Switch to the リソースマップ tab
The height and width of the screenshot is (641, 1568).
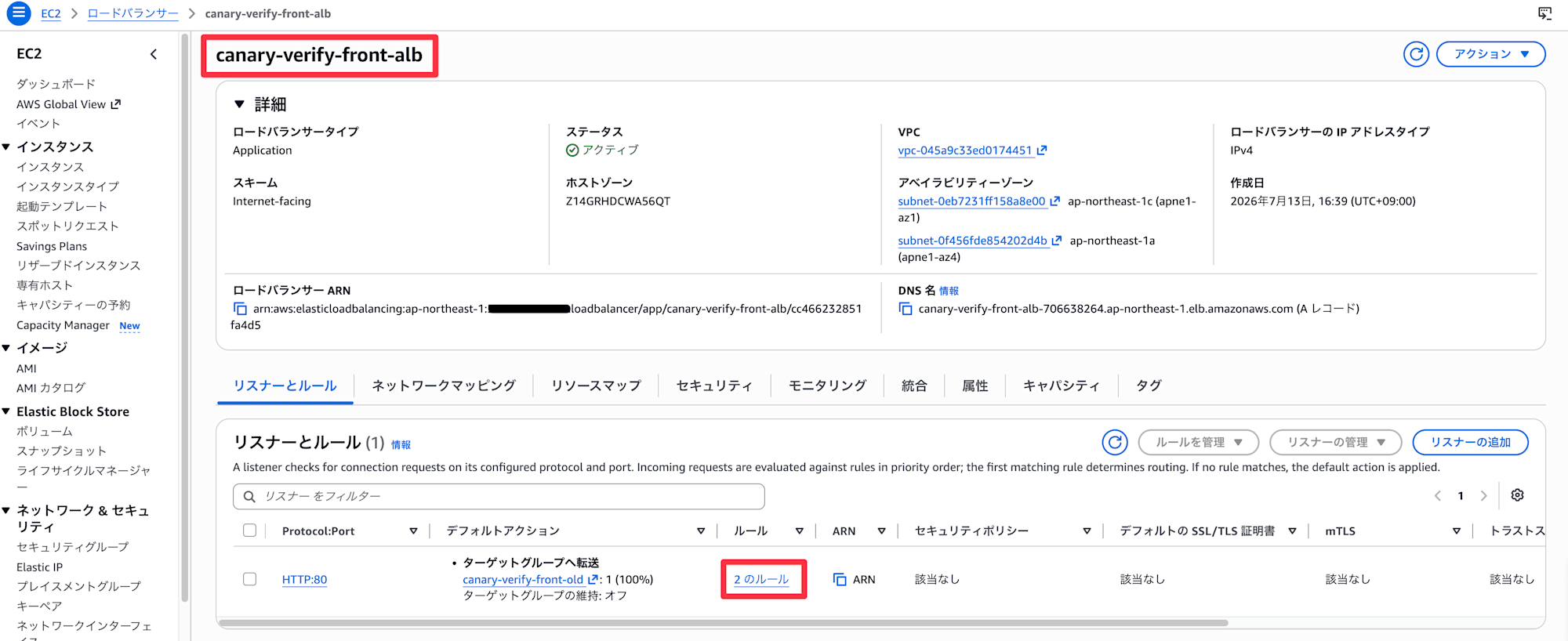[596, 386]
